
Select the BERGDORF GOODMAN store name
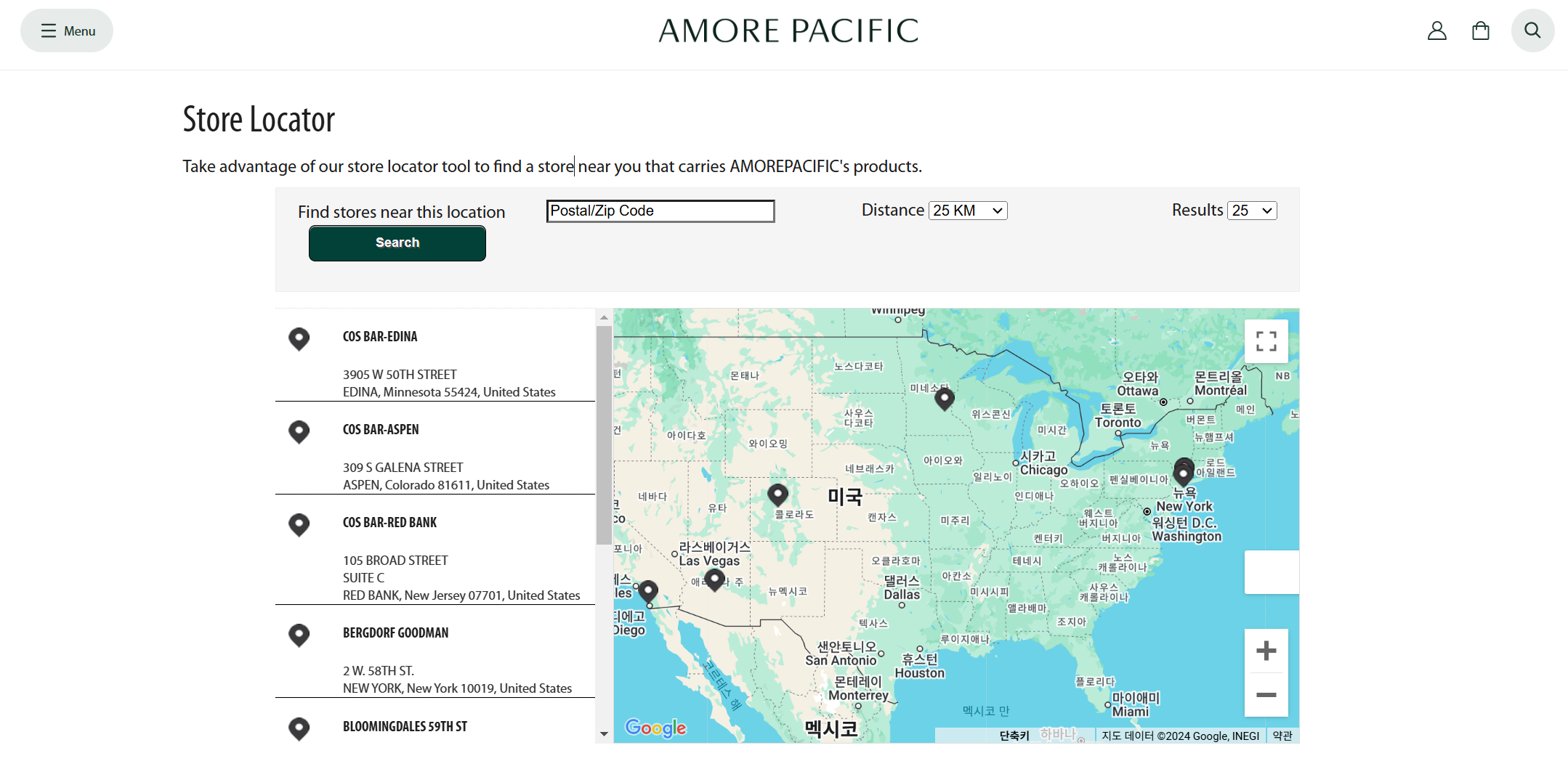(x=395, y=632)
